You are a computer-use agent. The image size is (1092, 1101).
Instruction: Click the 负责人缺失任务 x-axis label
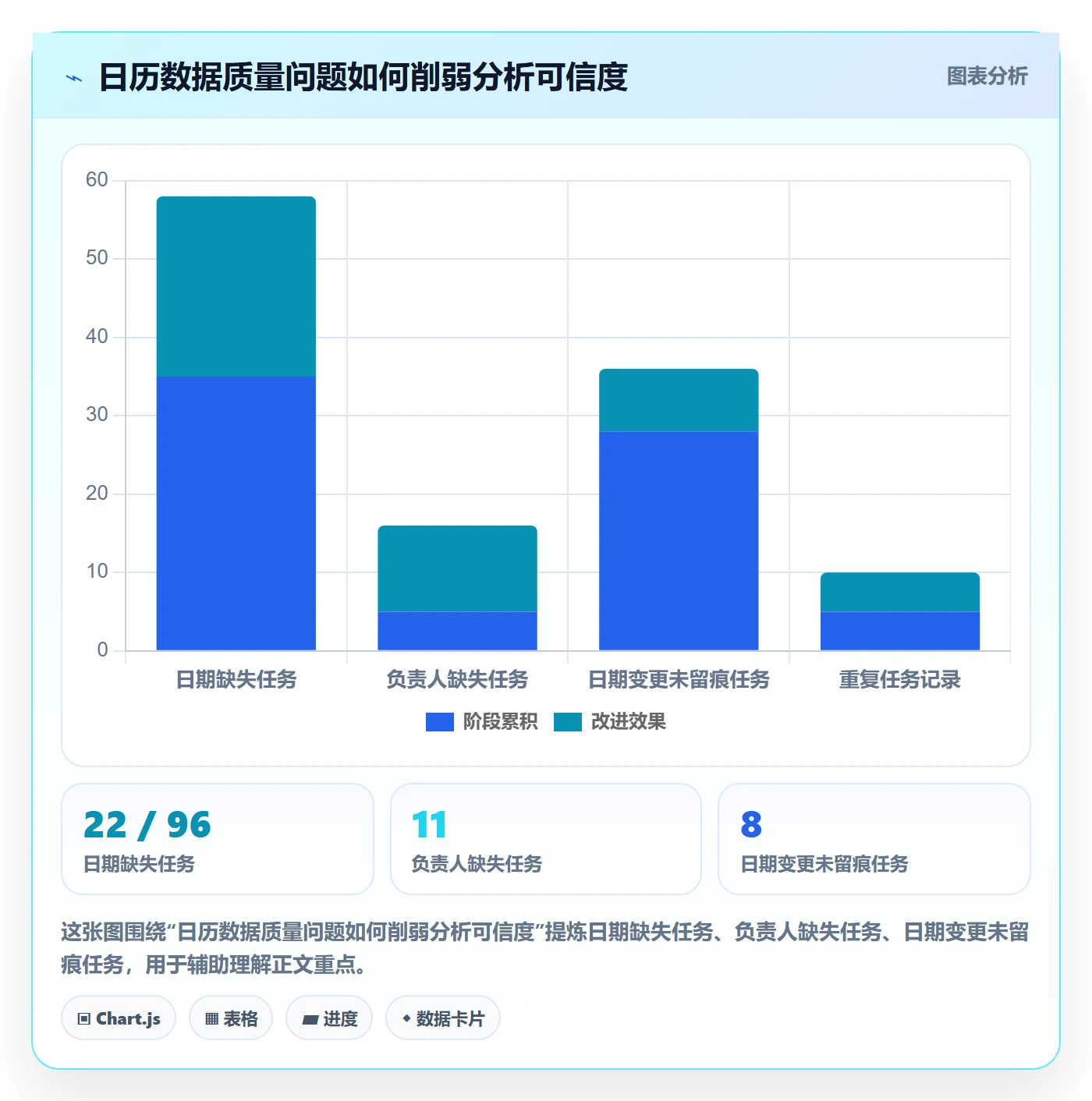(458, 680)
